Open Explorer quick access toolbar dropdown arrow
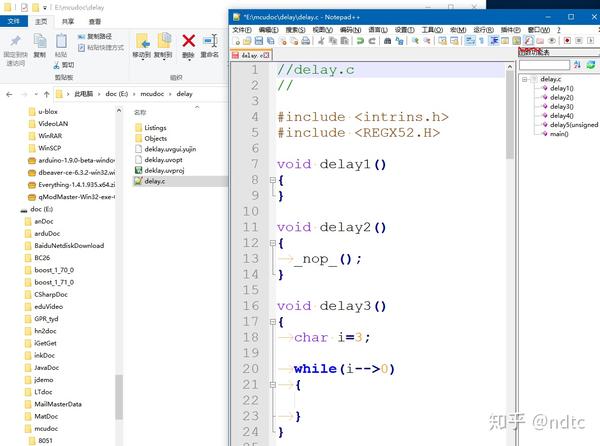The height and width of the screenshot is (446, 600). pos(45,8)
